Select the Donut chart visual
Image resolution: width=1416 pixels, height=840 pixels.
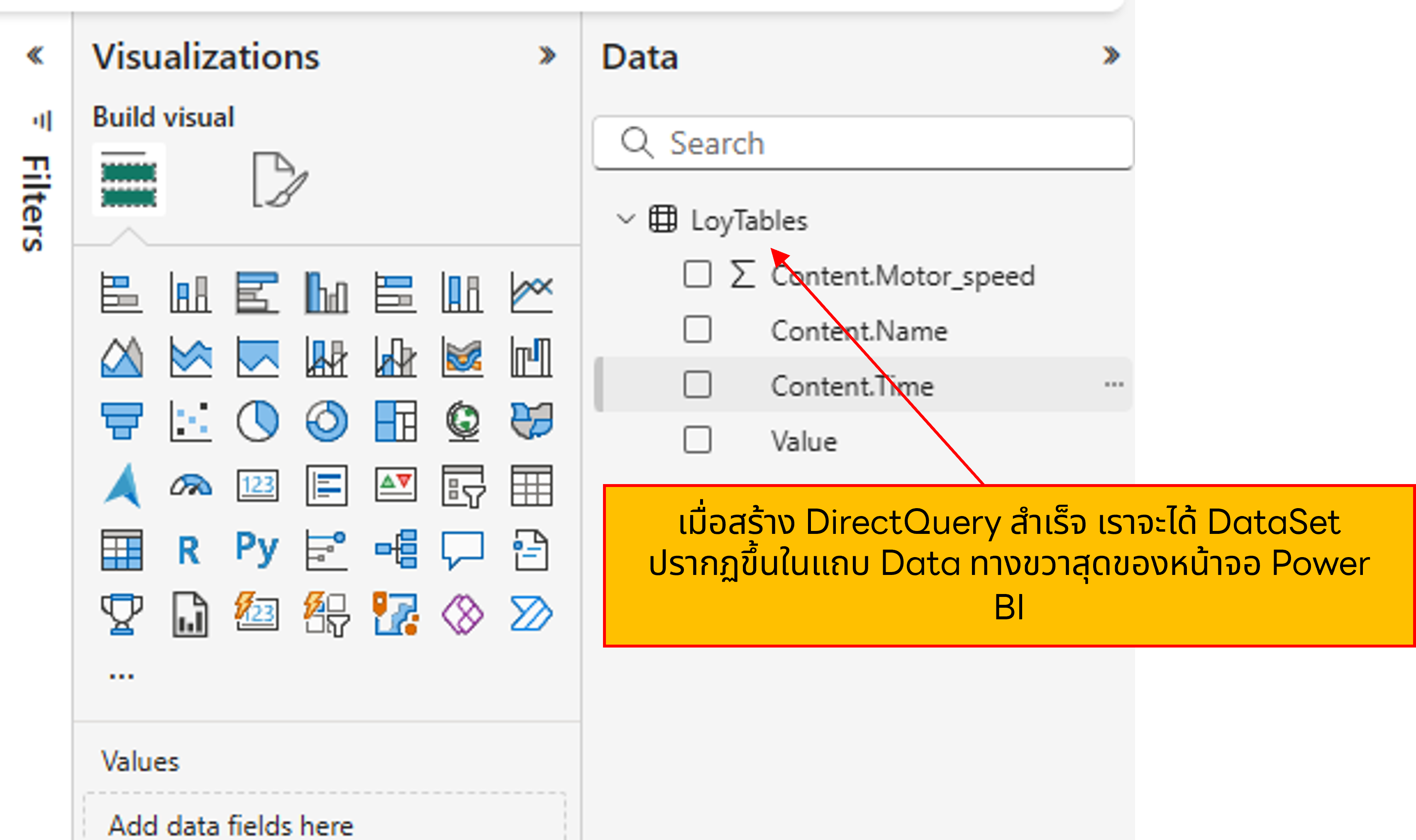click(x=328, y=421)
